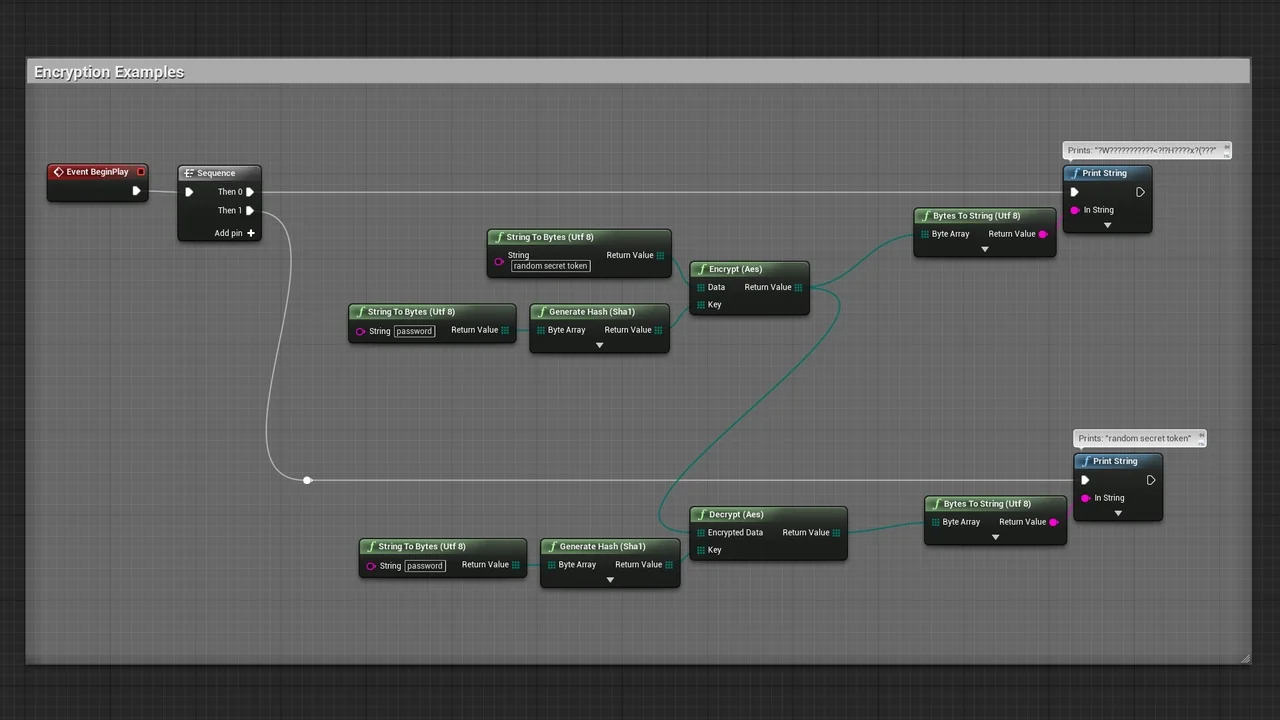Expand the Generate Hash (Sha1) node feeding Encrypt
Screen dimensions: 1280x720
pyautogui.click(x=600, y=345)
